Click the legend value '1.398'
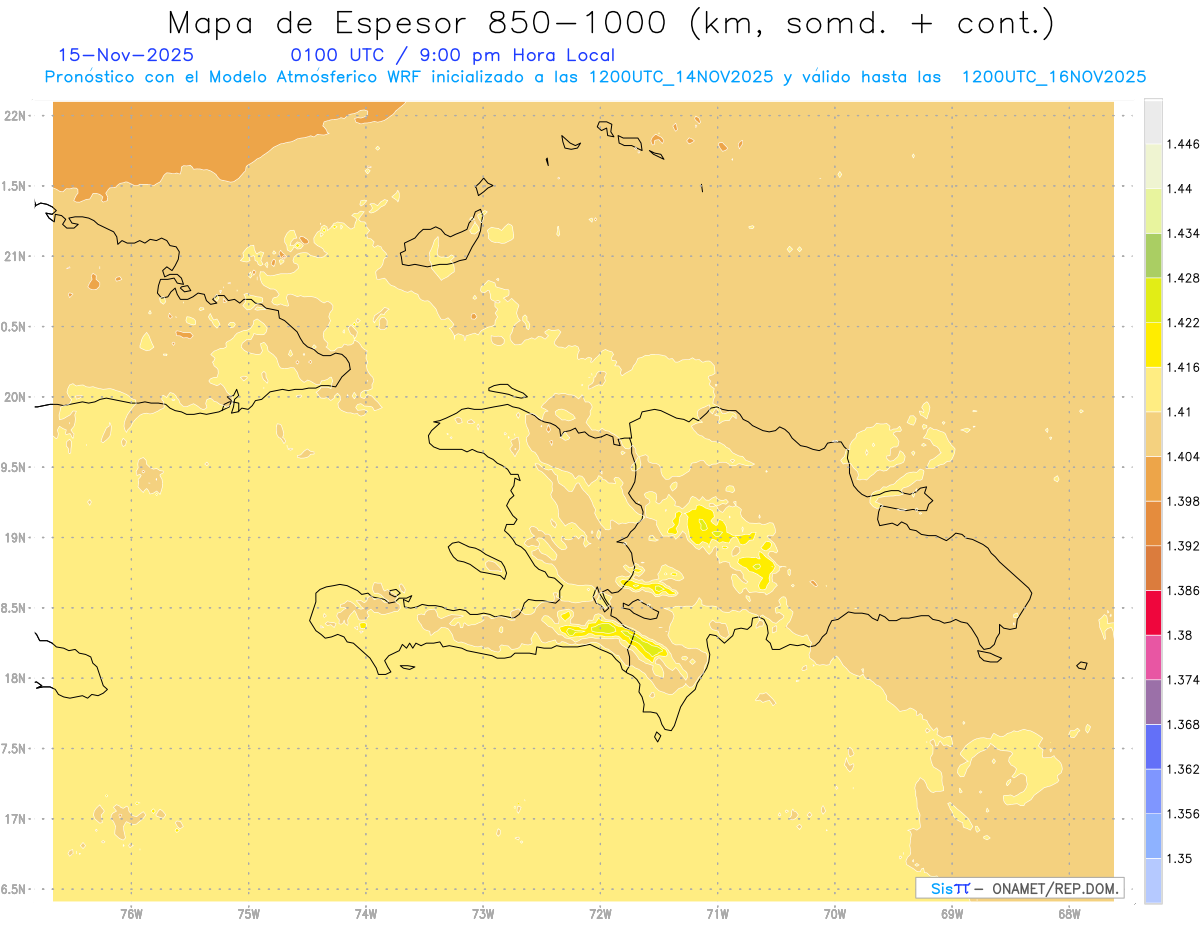The height and width of the screenshot is (927, 1200). pos(1184,501)
